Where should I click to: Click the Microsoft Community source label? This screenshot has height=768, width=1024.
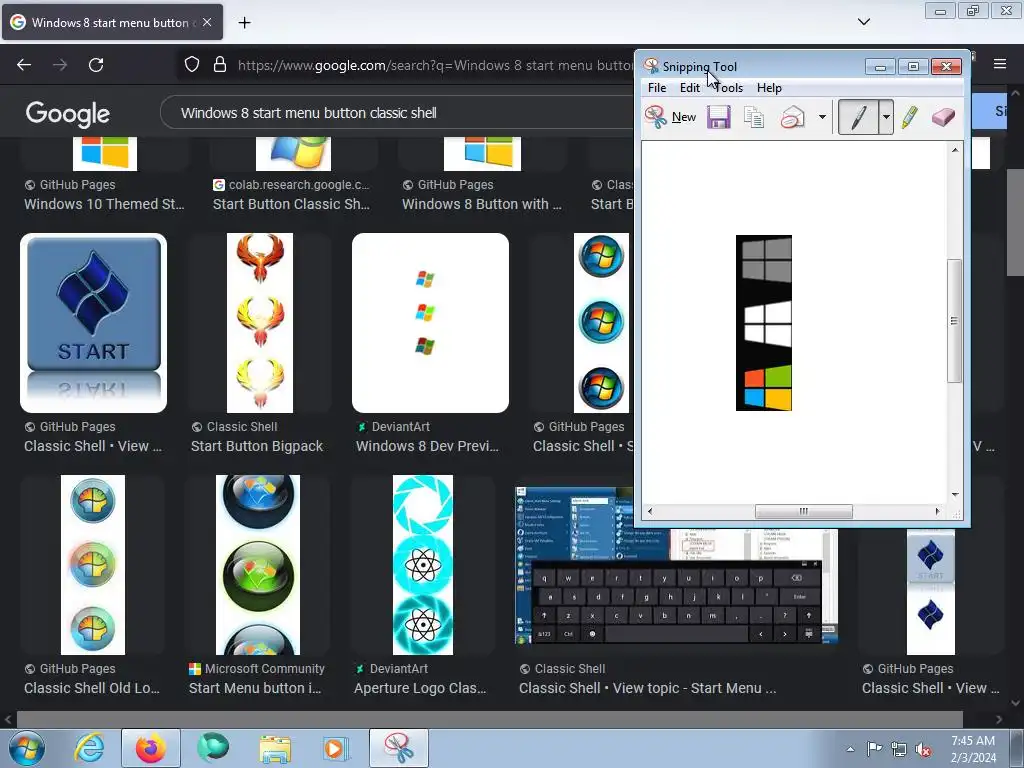264,669
